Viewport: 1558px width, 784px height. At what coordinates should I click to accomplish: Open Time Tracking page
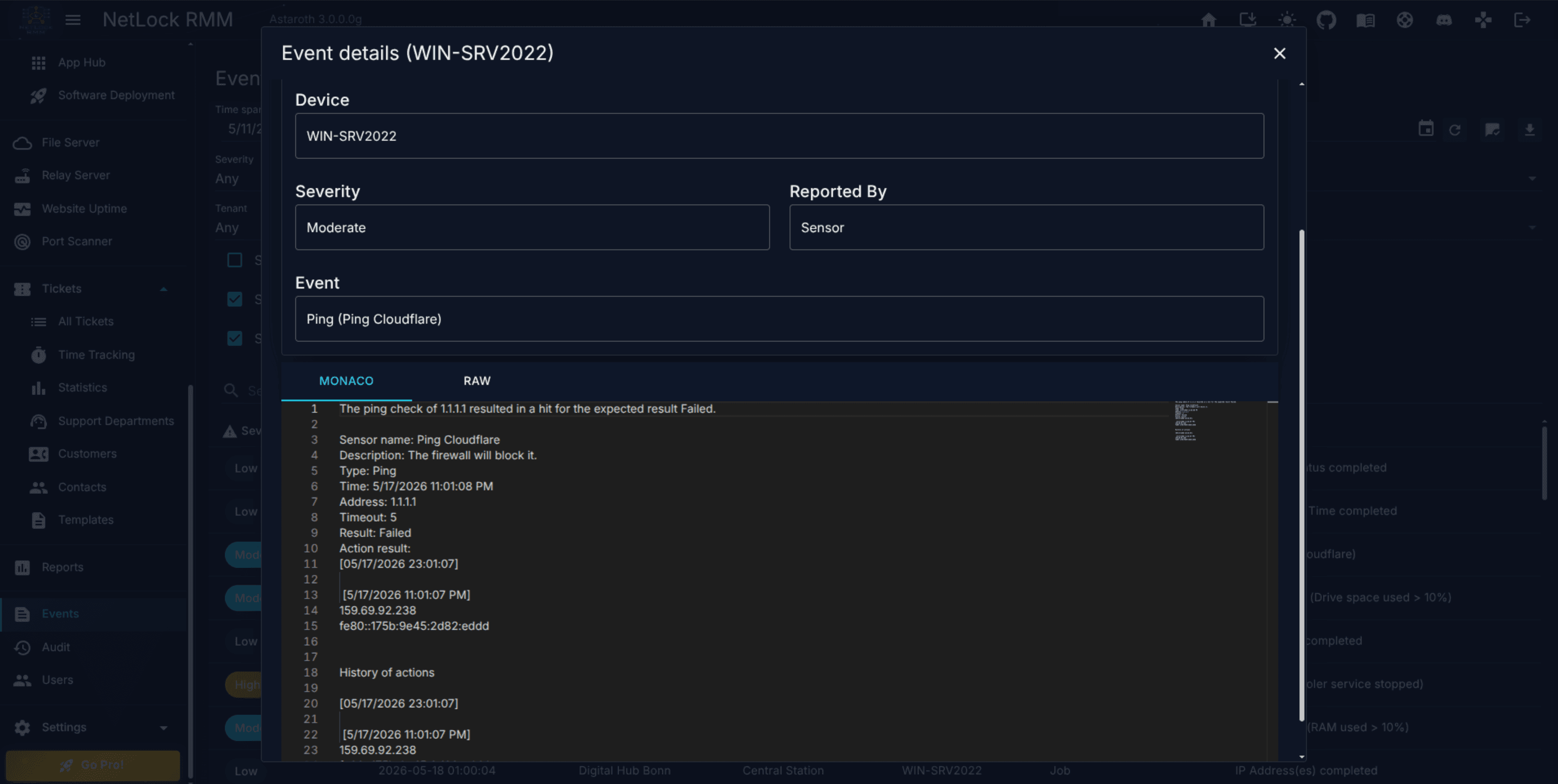[x=96, y=355]
